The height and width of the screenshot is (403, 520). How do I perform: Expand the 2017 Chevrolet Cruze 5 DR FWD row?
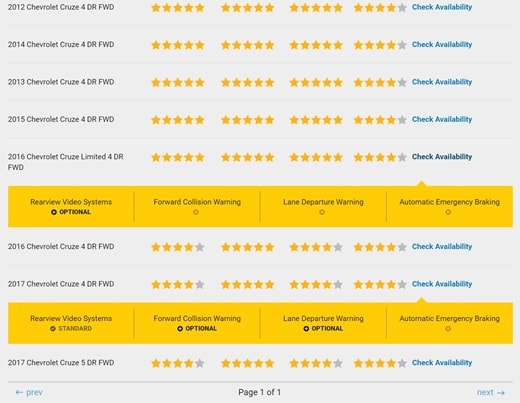[x=61, y=363]
